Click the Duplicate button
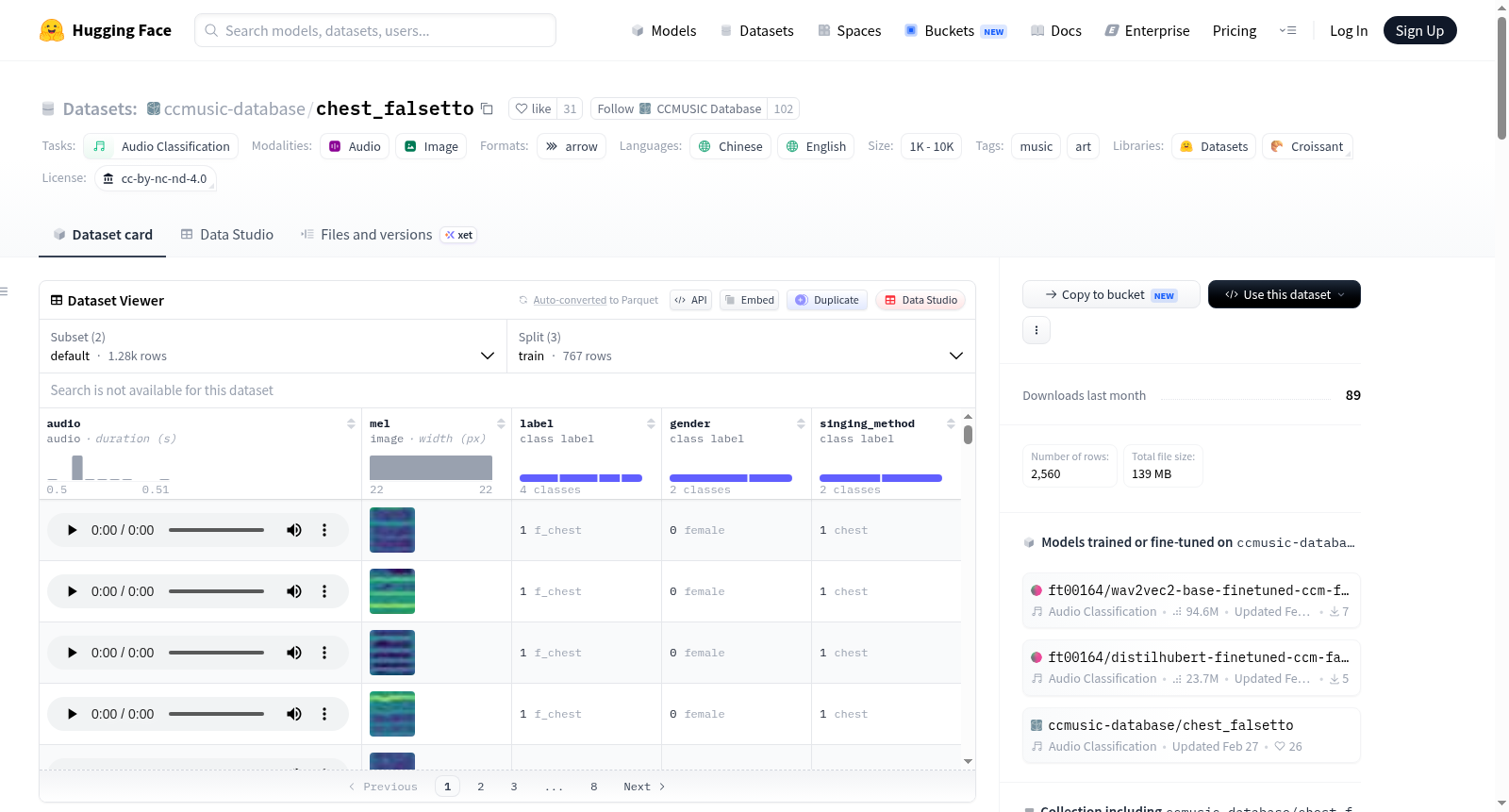Screen dimensions: 1509x812 (827, 300)
